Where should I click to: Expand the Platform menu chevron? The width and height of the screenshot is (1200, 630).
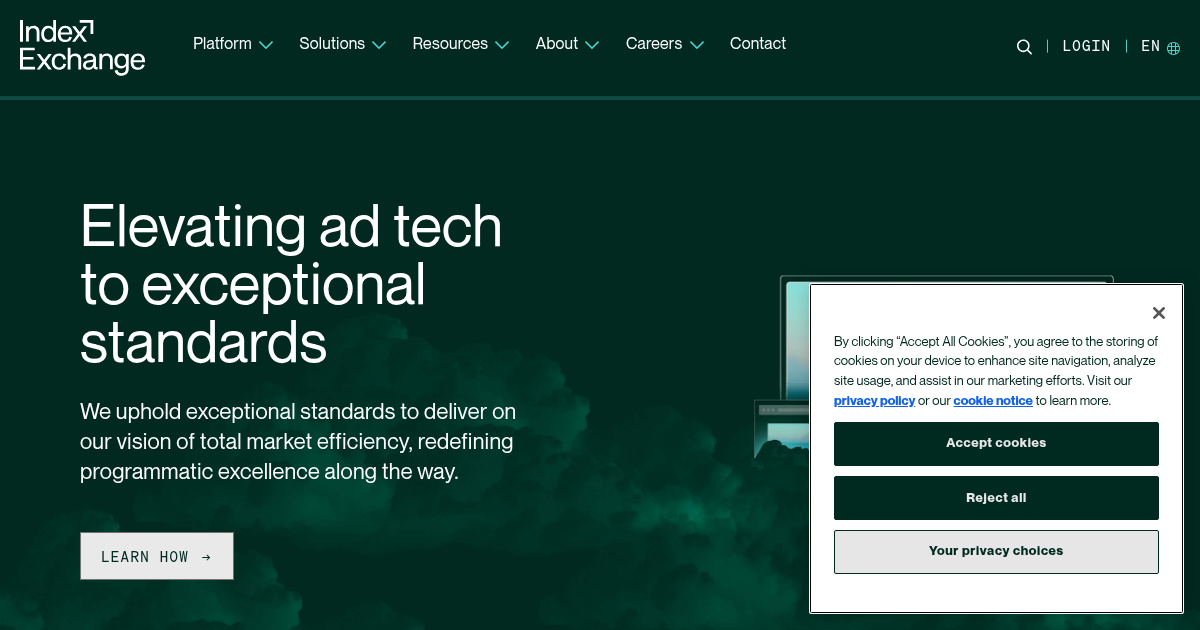[x=266, y=45]
